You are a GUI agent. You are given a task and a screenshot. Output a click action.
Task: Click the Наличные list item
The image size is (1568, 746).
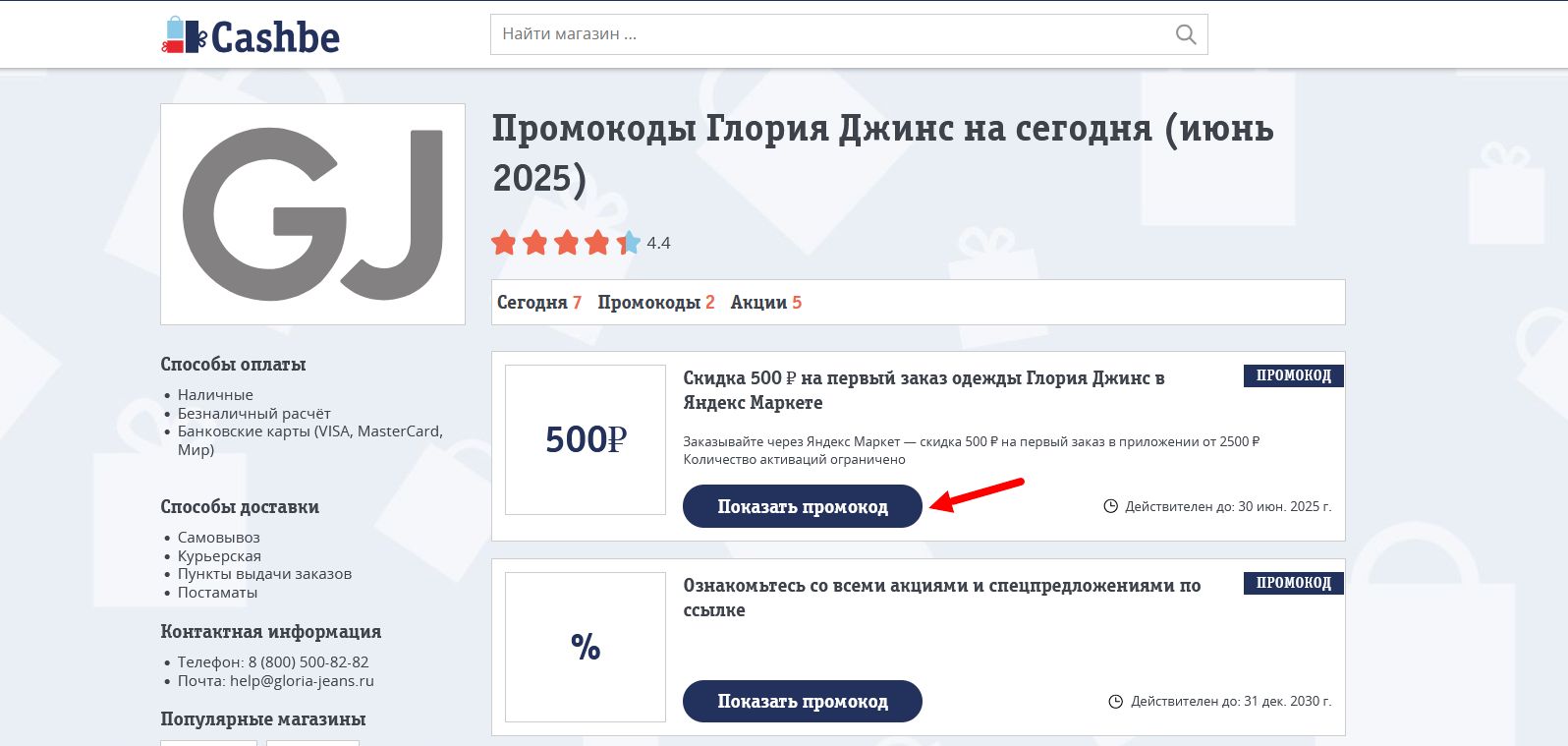pyautogui.click(x=215, y=395)
